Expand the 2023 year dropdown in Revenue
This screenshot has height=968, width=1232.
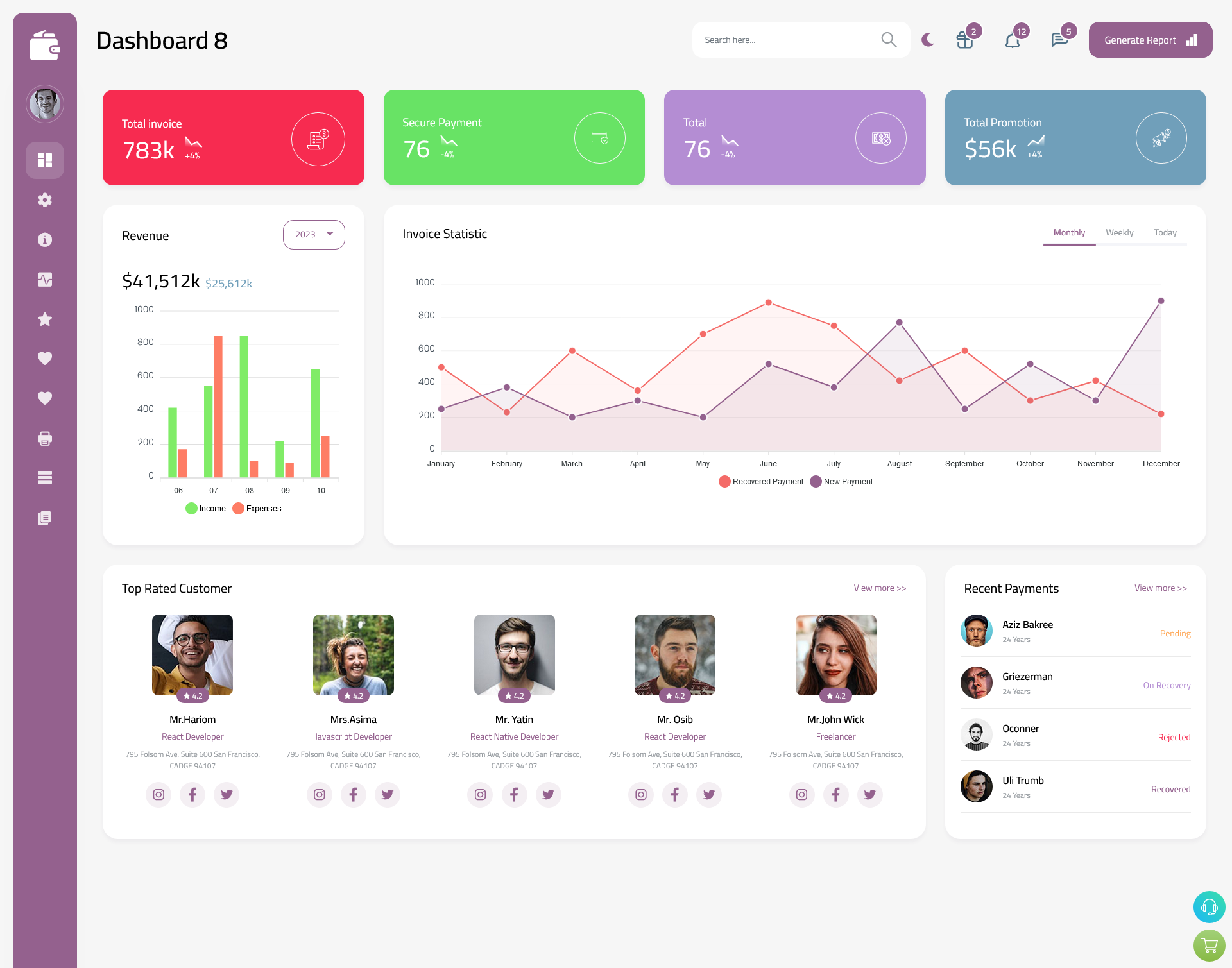pos(313,234)
